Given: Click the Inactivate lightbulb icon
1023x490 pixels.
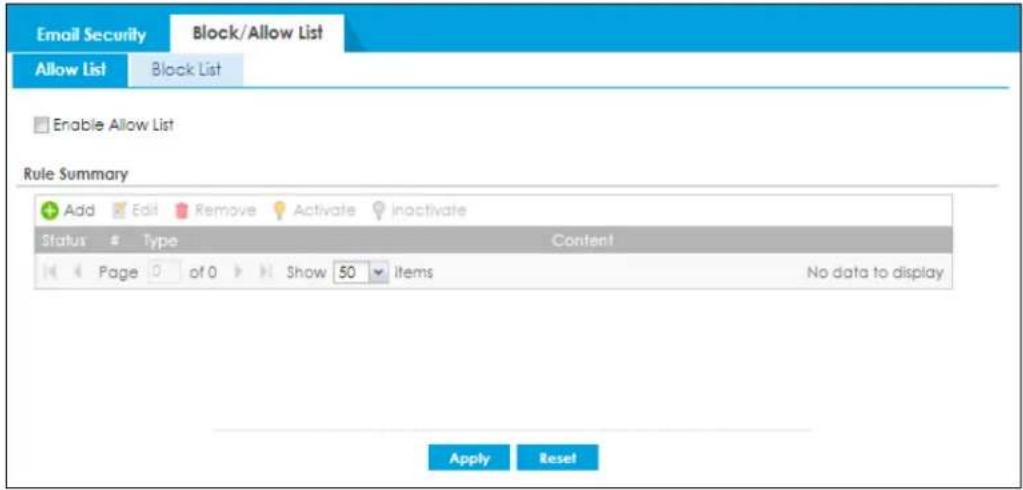Looking at the screenshot, I should [377, 210].
